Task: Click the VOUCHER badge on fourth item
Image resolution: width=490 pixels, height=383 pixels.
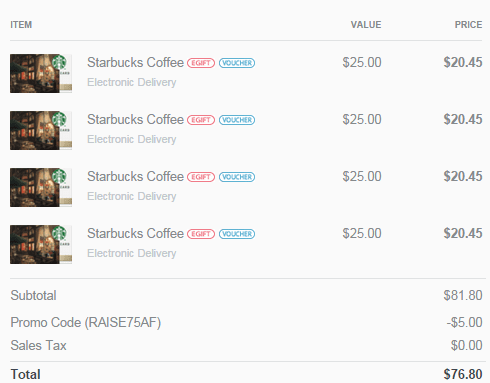Action: point(237,234)
